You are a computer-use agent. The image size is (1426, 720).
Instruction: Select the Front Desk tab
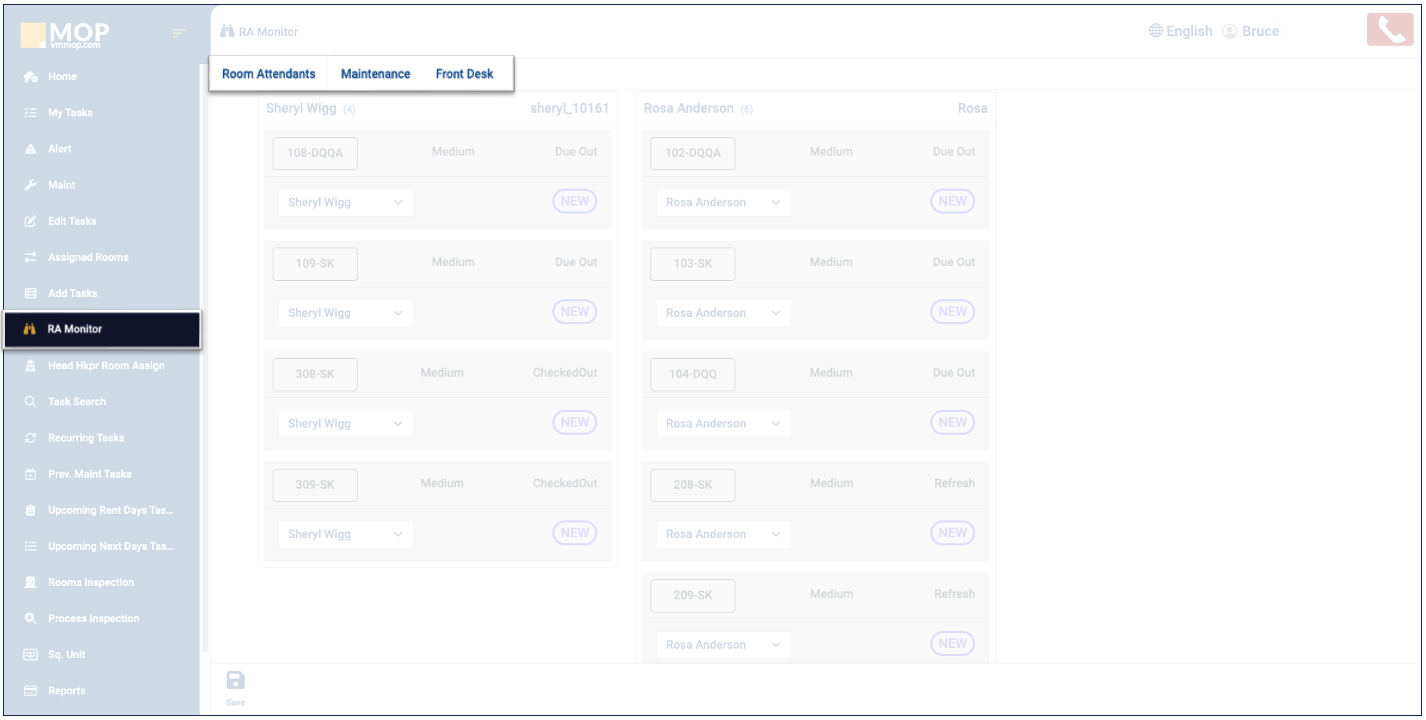[x=464, y=74]
